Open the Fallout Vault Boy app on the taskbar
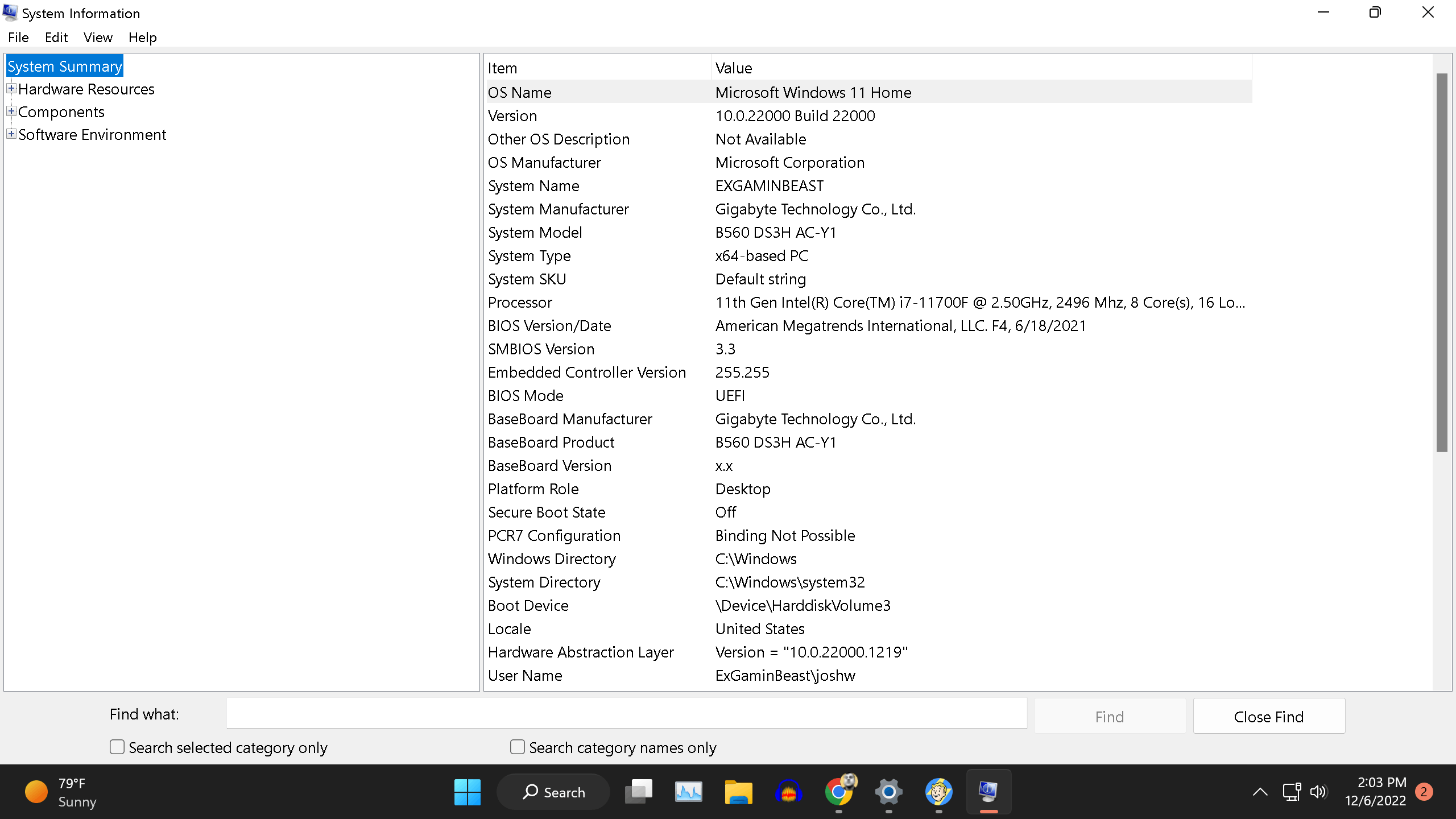Image resolution: width=1456 pixels, height=819 pixels. 938,791
